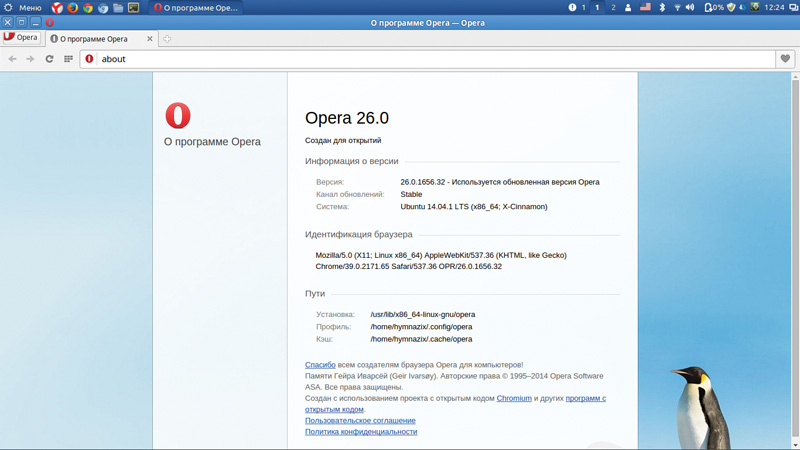This screenshot has width=800, height=450.
Task: Click the heart bookmark icon
Action: click(x=785, y=59)
